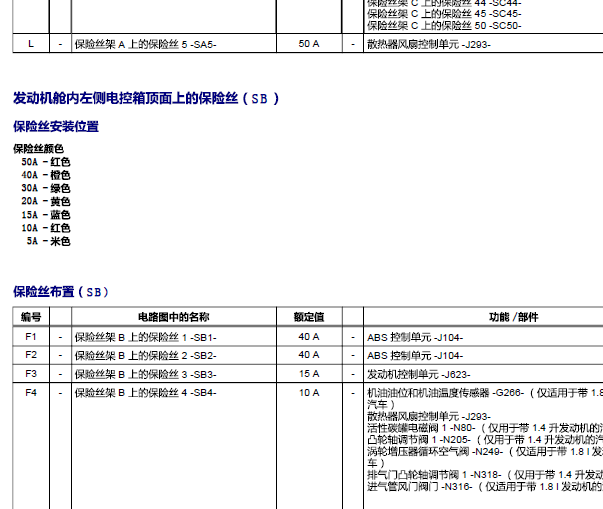
Task: Select the 20A - 黄色 line
Action: pos(46,201)
